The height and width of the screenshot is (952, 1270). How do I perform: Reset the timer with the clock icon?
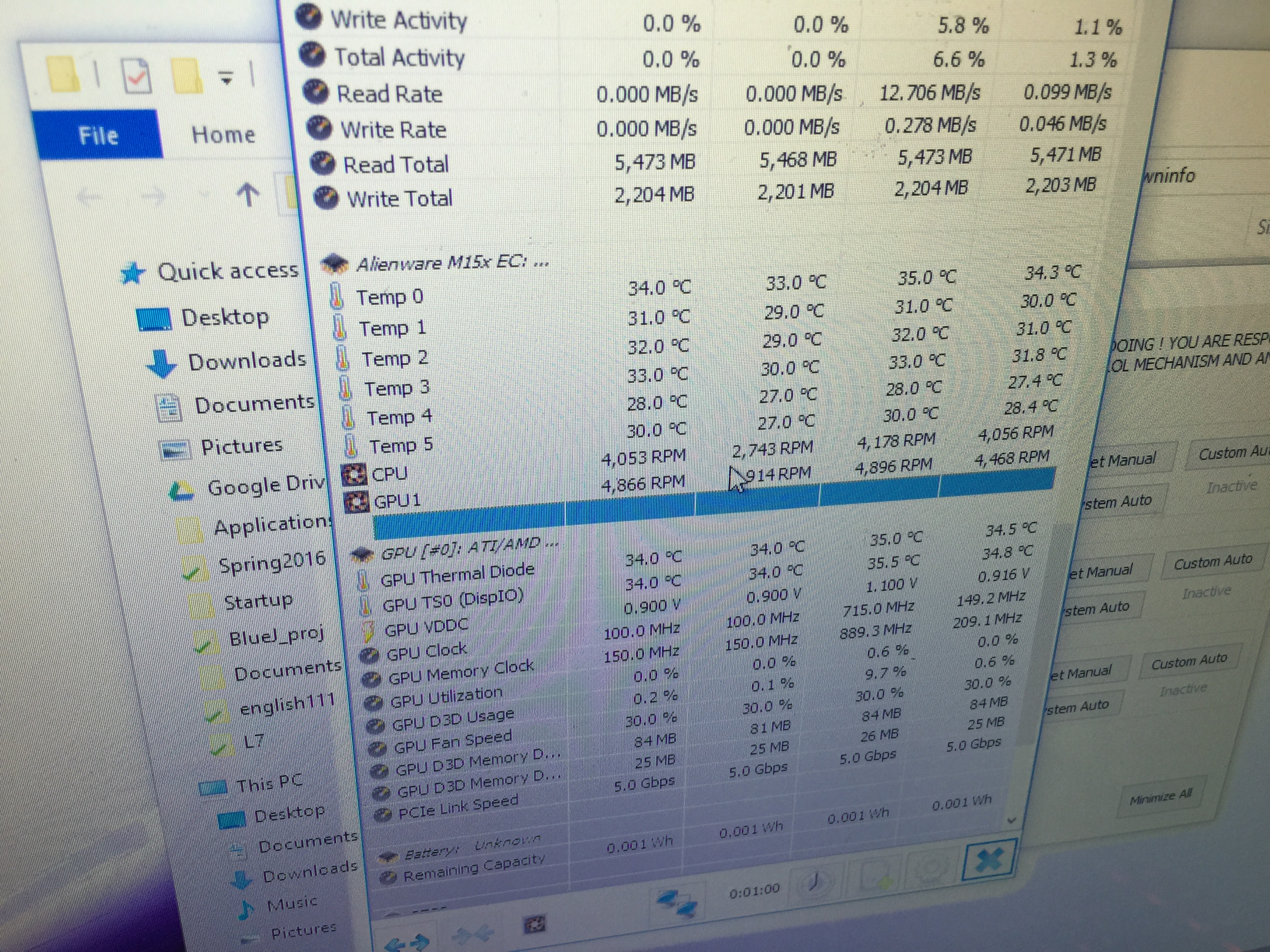[x=815, y=882]
